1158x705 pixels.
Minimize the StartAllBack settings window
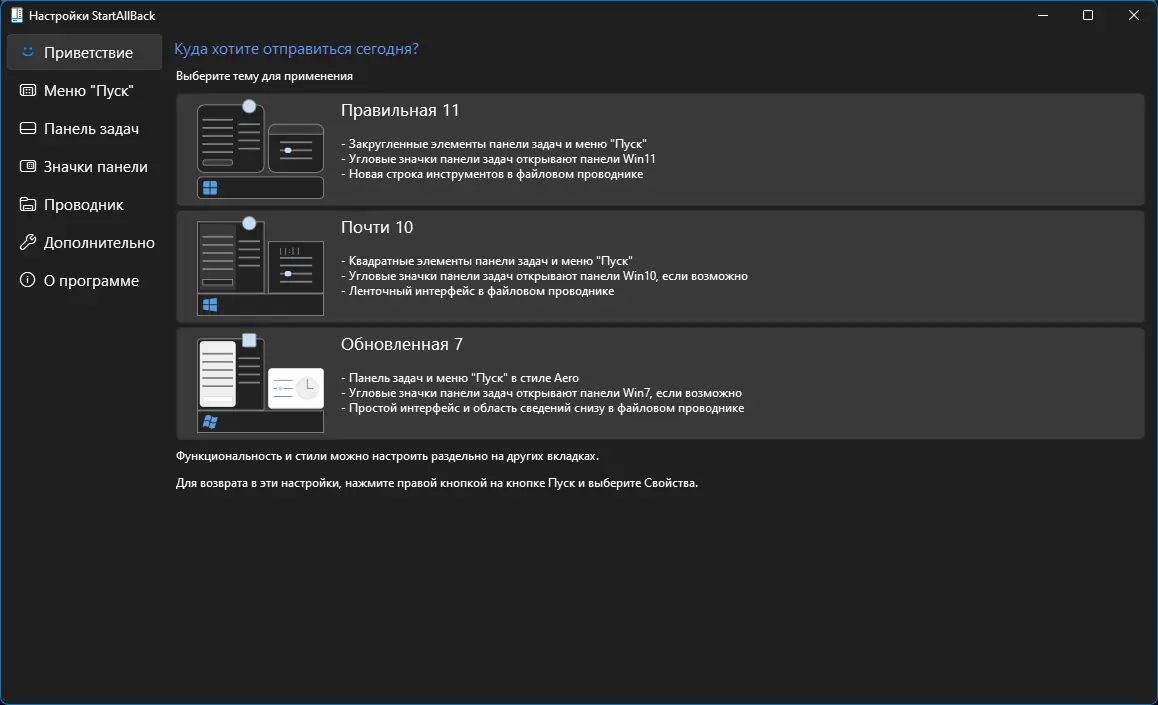tap(1043, 15)
